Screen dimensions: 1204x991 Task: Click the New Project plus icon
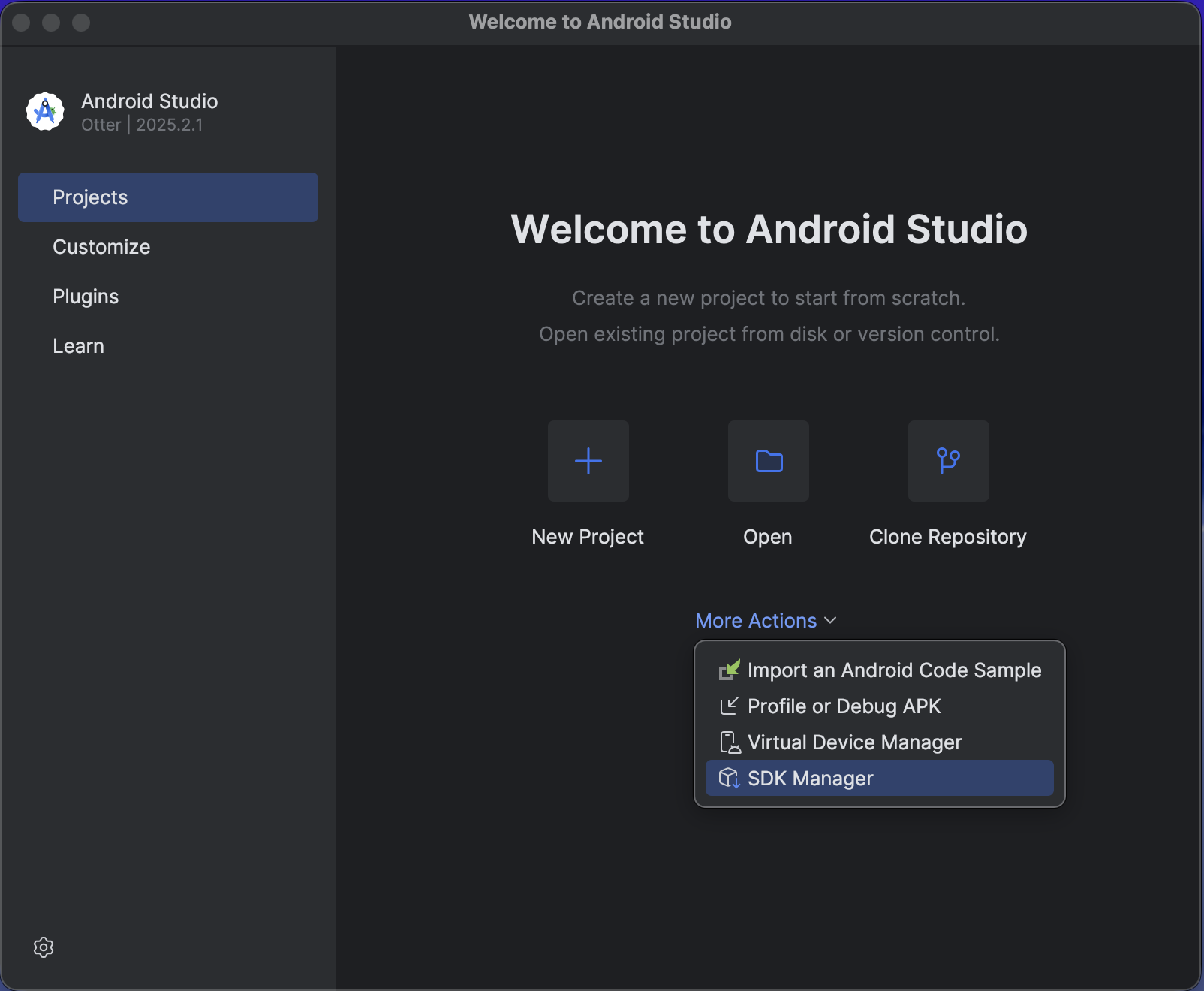[x=588, y=461]
